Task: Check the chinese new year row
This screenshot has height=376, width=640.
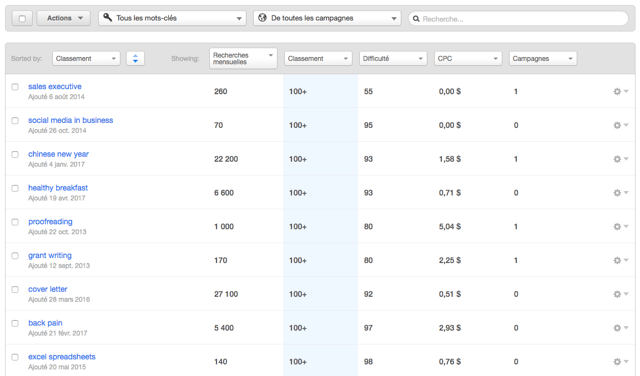Action: coord(15,154)
